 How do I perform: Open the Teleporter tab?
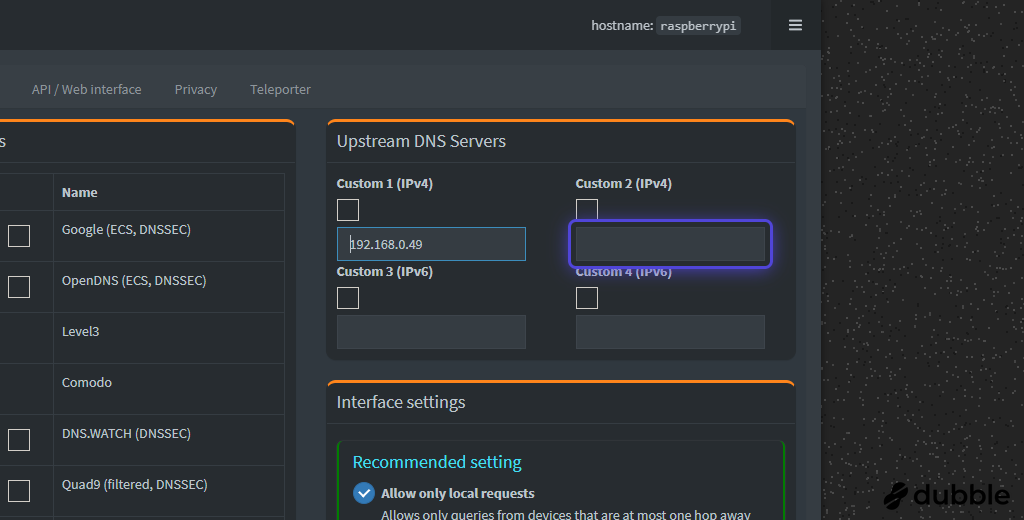coord(280,89)
